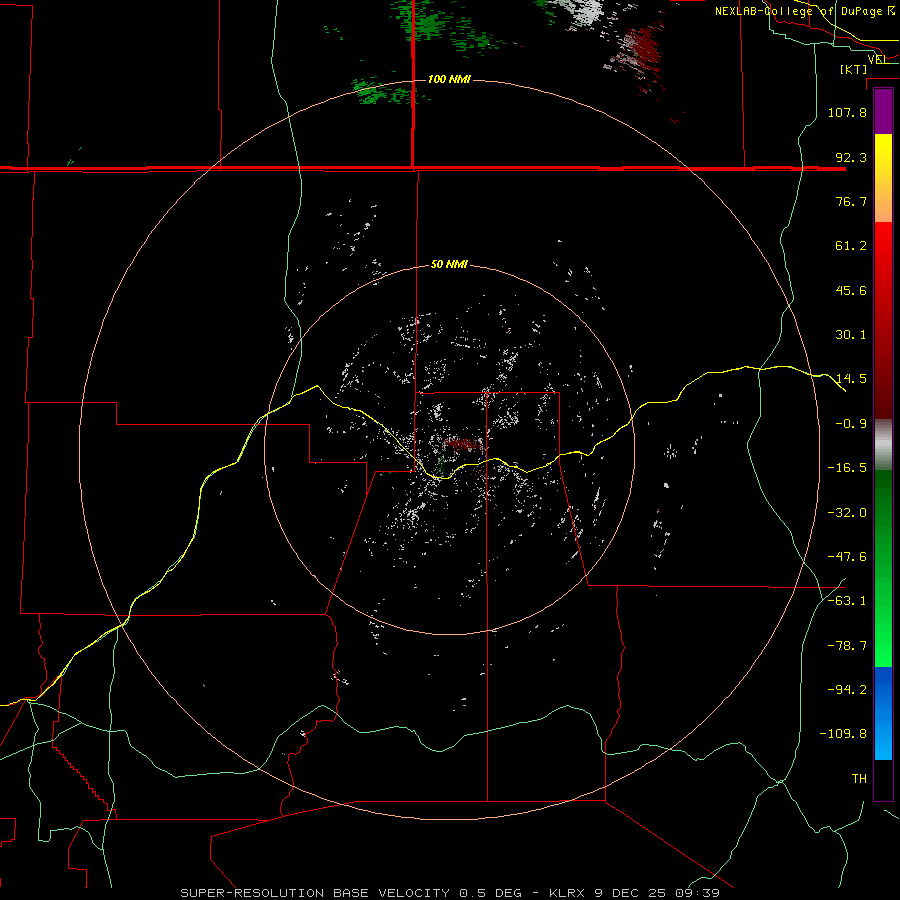
Task: Click the red outbound velocity patch near radar center
Action: [x=464, y=444]
